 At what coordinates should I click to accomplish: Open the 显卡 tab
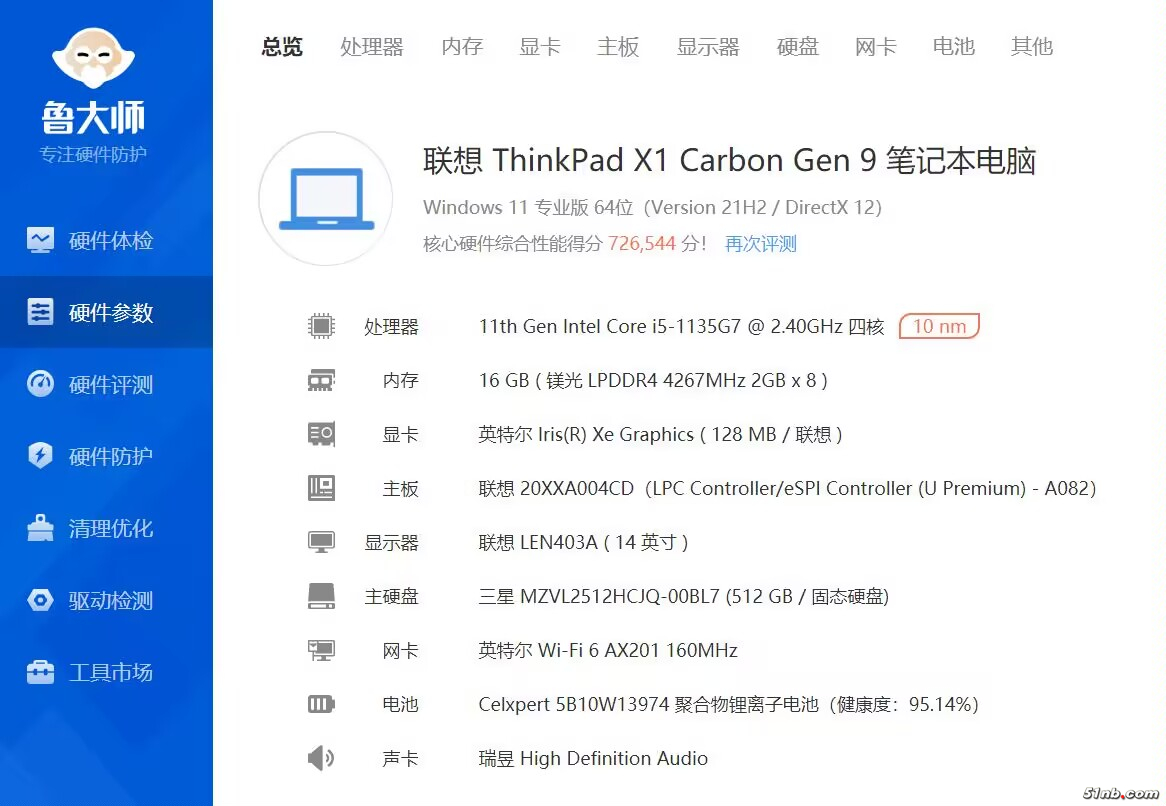pyautogui.click(x=540, y=47)
